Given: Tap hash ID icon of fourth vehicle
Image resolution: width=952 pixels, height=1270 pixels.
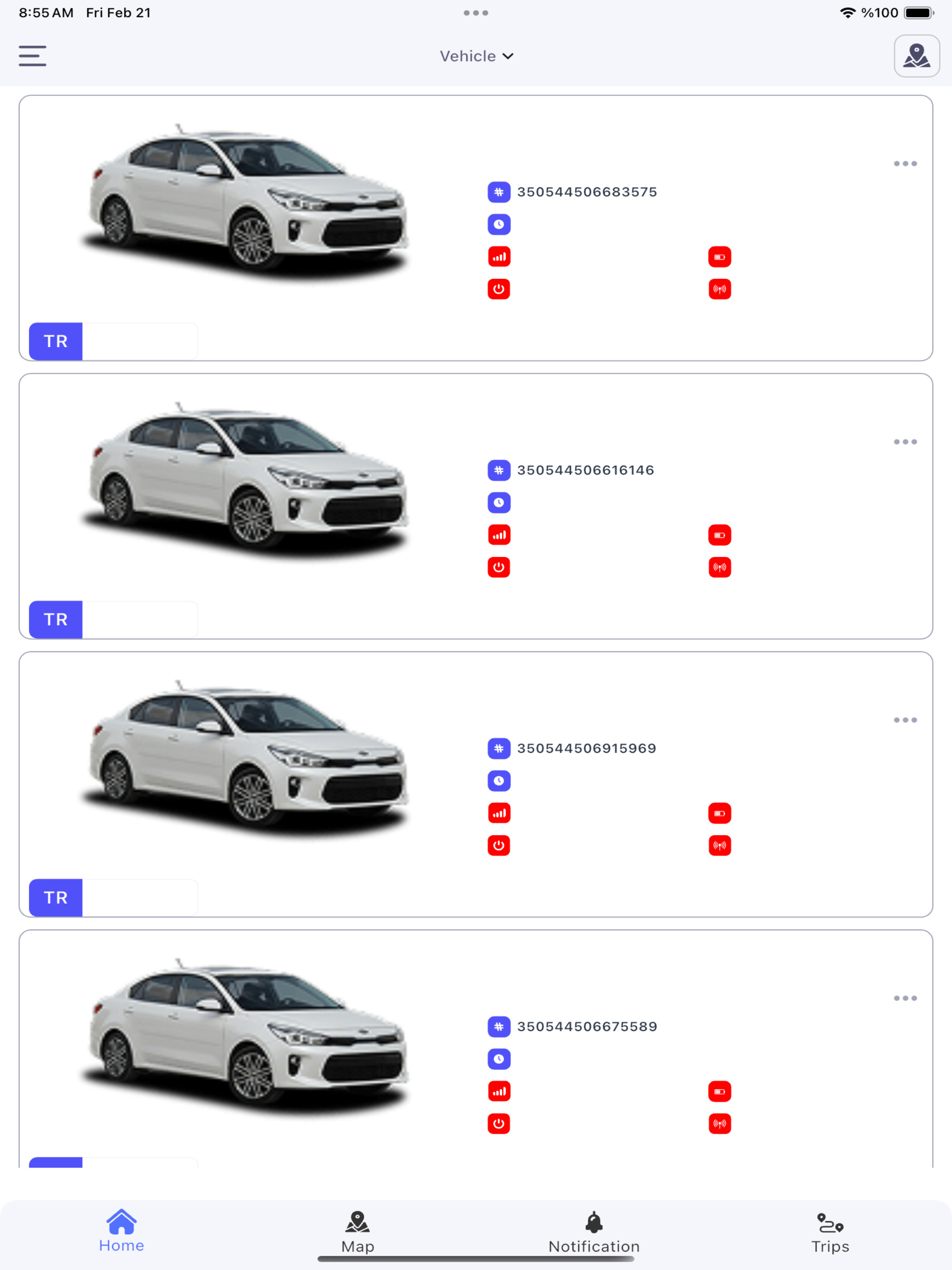Looking at the screenshot, I should point(499,1026).
